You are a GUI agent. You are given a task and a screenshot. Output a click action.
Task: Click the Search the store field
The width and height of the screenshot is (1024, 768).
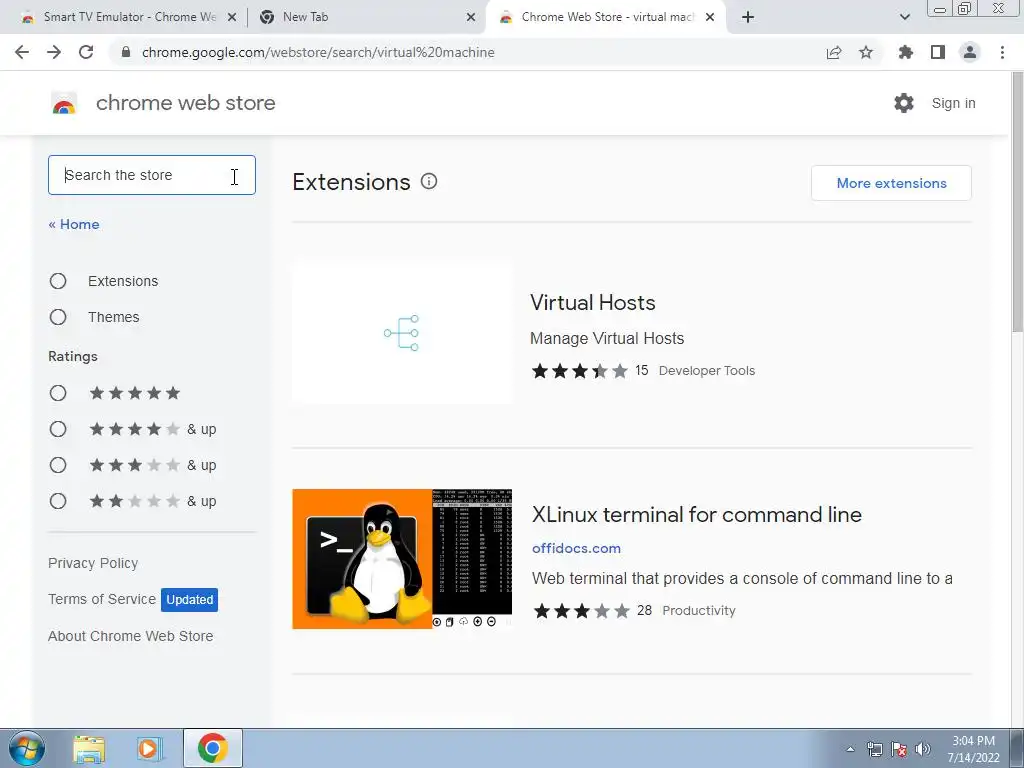(152, 175)
